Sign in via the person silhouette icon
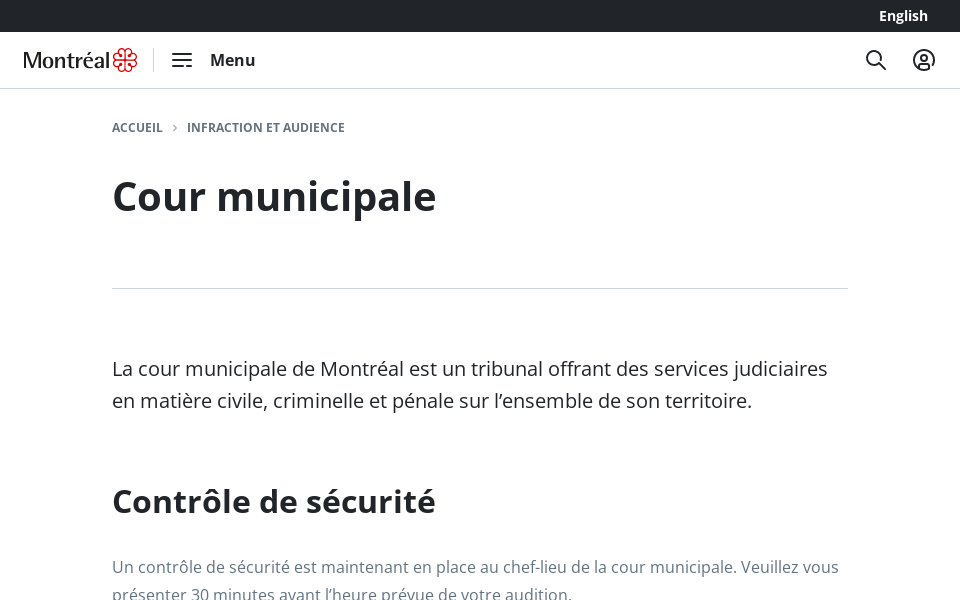960x600 pixels. coord(924,60)
